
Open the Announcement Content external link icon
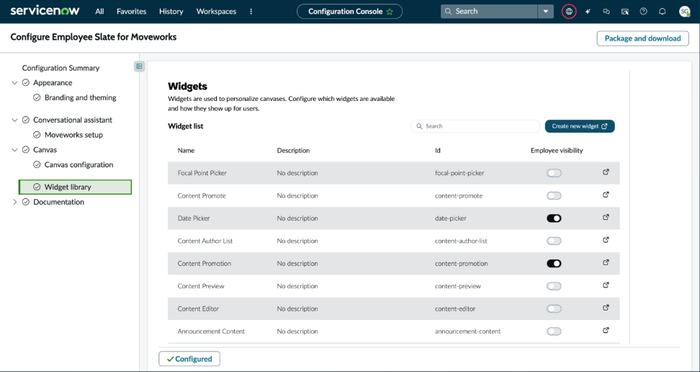pos(606,330)
